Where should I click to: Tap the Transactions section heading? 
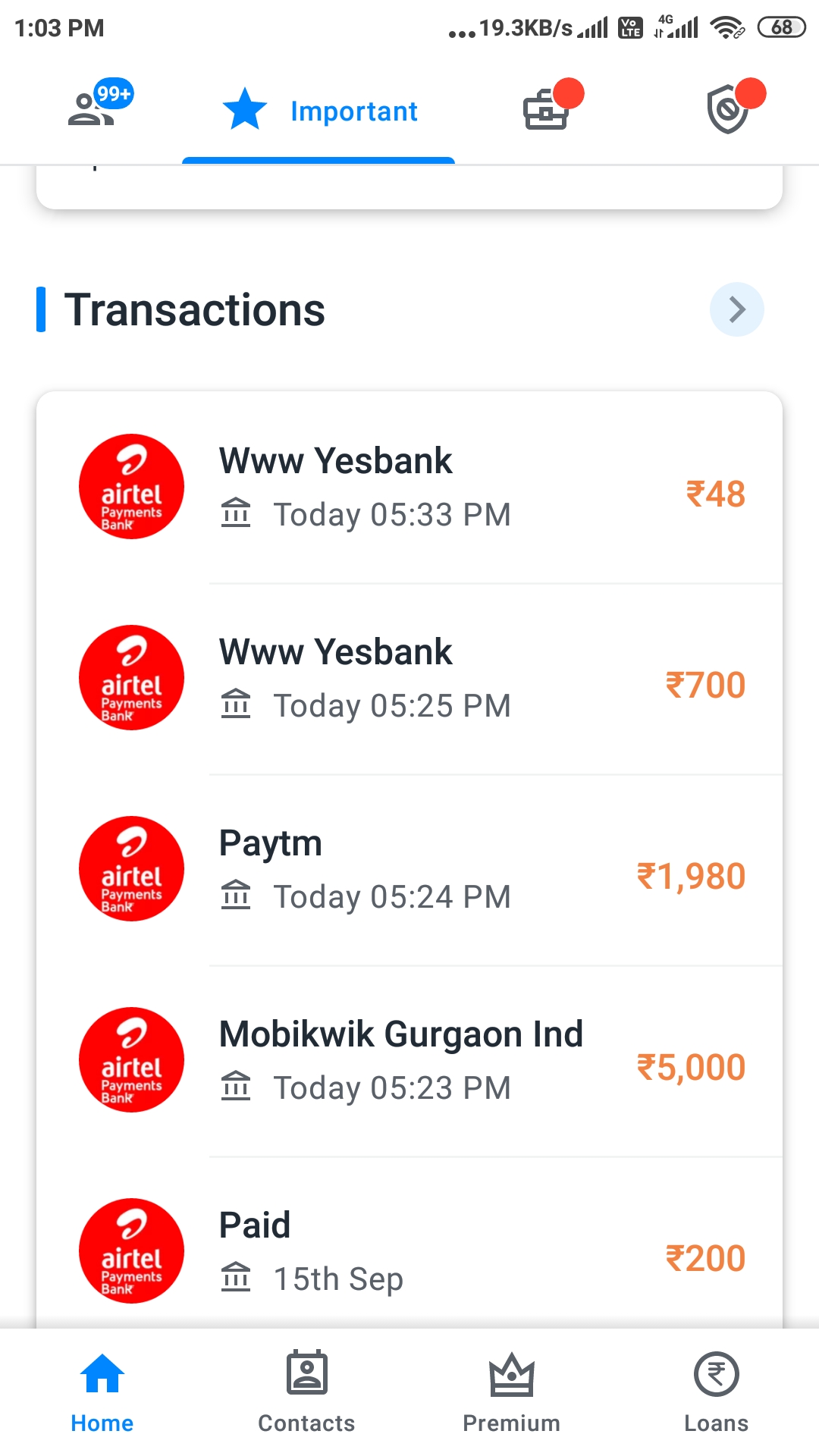(195, 310)
